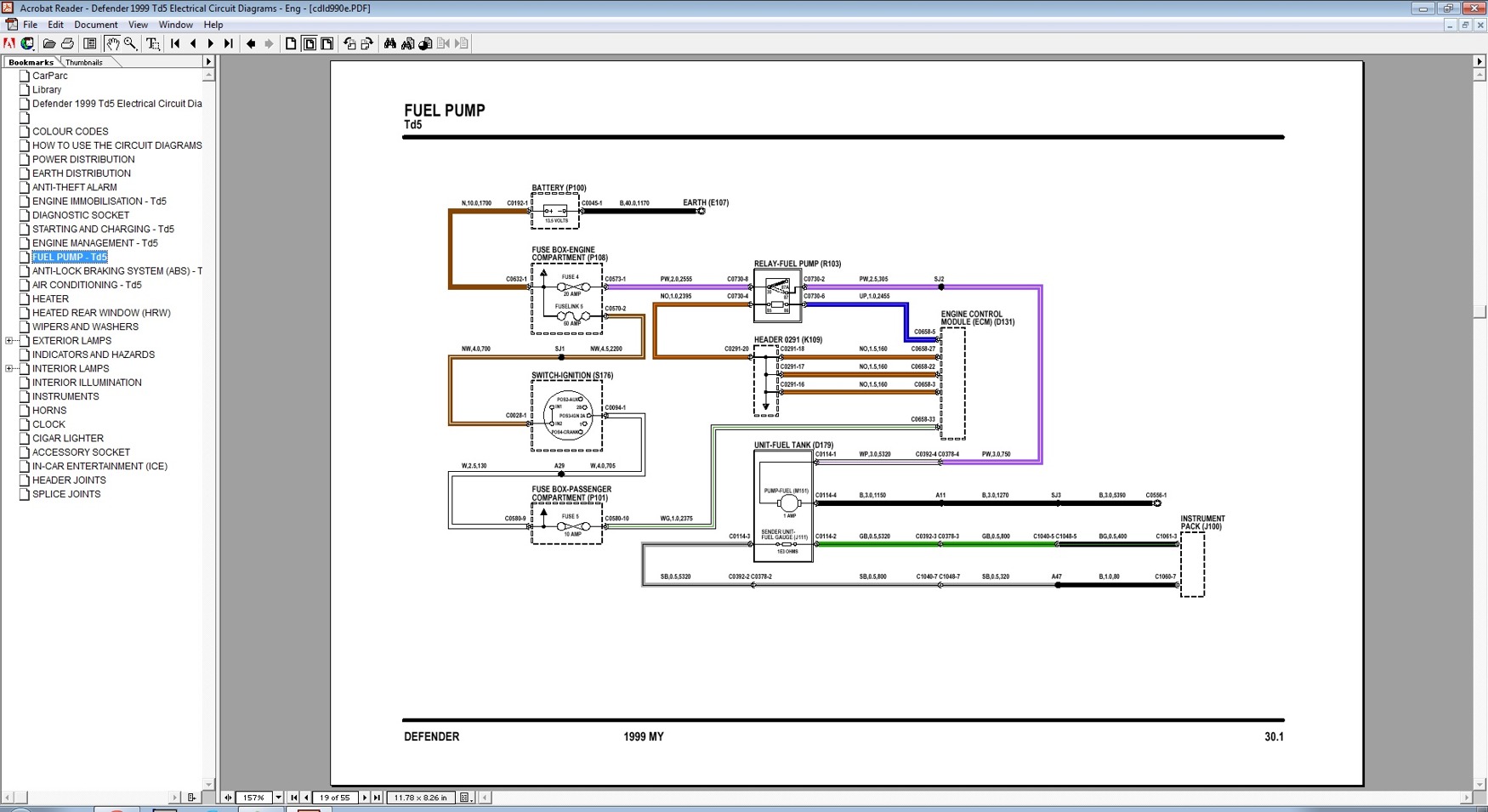The width and height of the screenshot is (1488, 812).
Task: Rotate the page clockwise
Action: (367, 43)
